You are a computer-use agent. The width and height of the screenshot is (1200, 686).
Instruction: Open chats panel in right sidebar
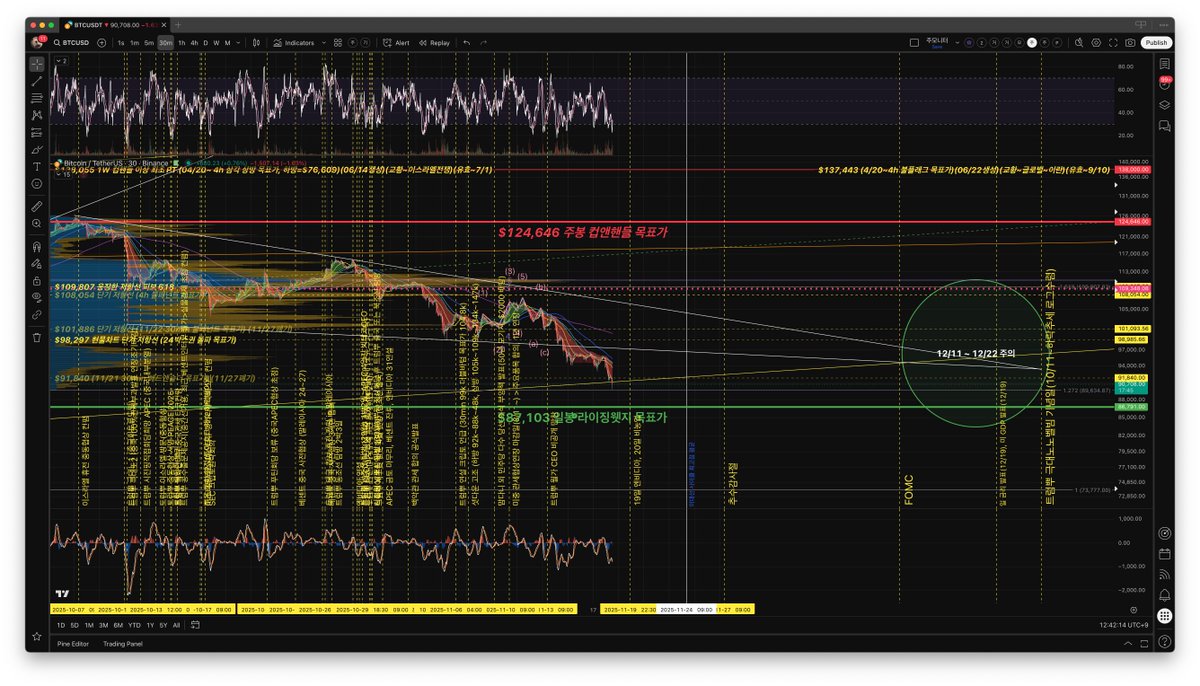[1165, 126]
